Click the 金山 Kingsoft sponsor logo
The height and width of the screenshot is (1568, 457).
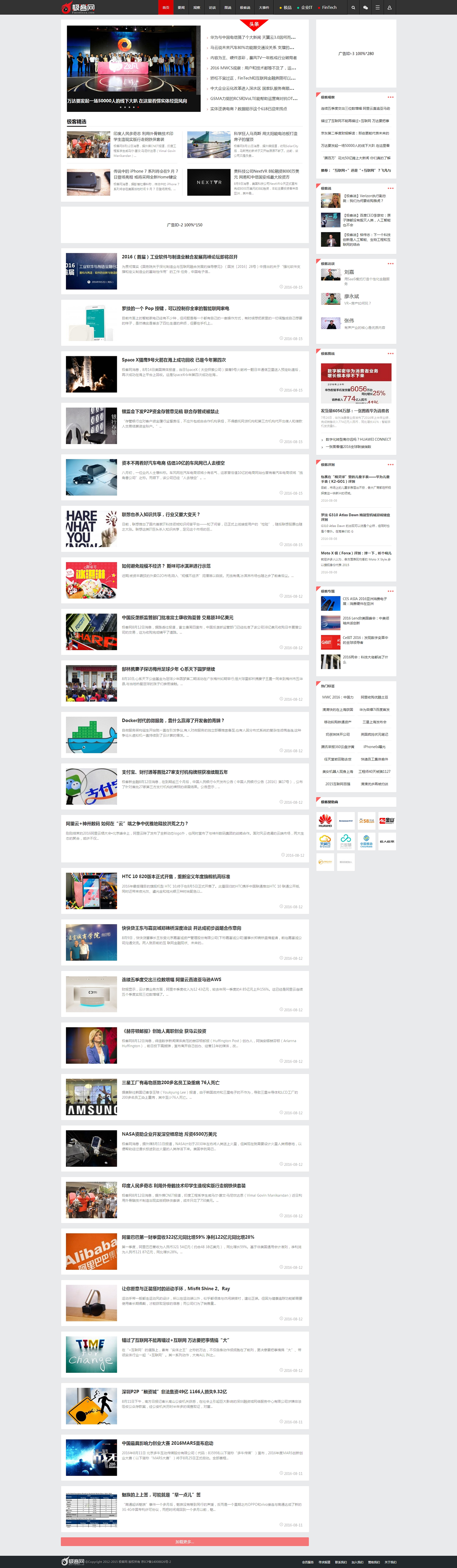[387, 821]
